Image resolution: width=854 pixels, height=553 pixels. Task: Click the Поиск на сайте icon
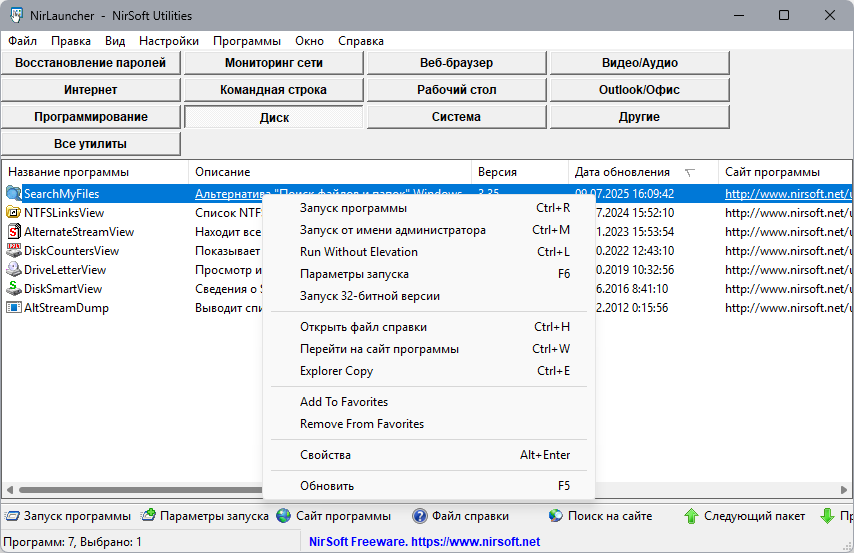coord(556,515)
